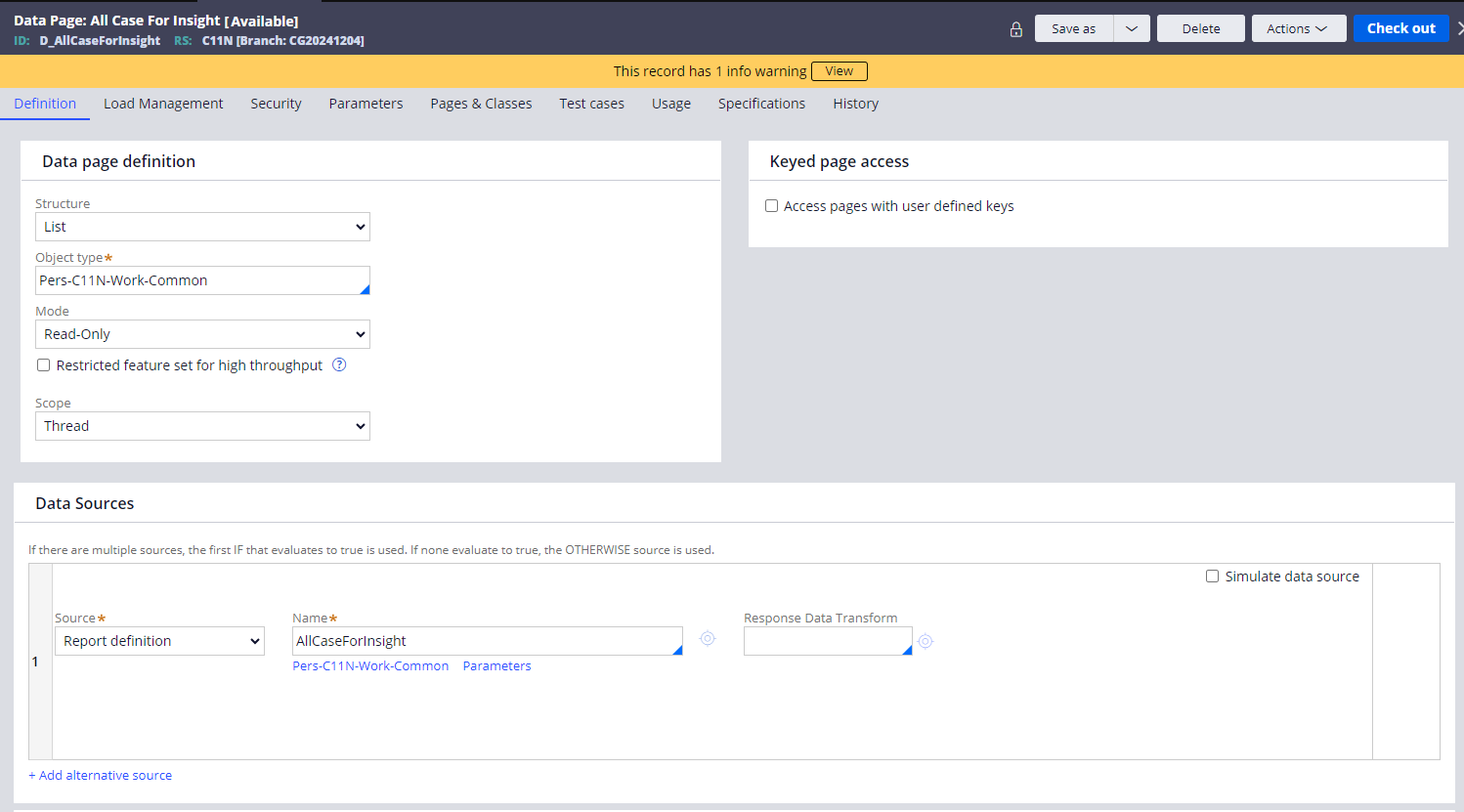This screenshot has width=1464, height=812.
Task: Open the Pages & Classes tab
Action: click(481, 104)
